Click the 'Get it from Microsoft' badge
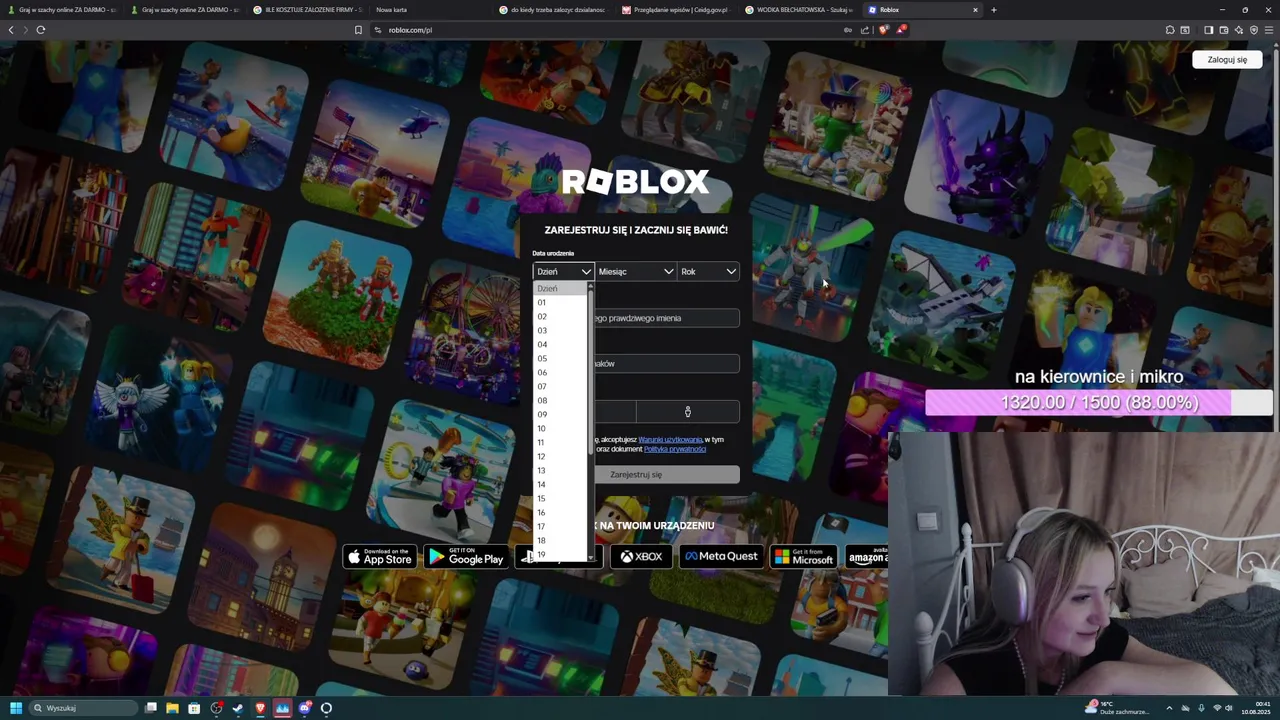Image resolution: width=1280 pixels, height=720 pixels. [803, 557]
